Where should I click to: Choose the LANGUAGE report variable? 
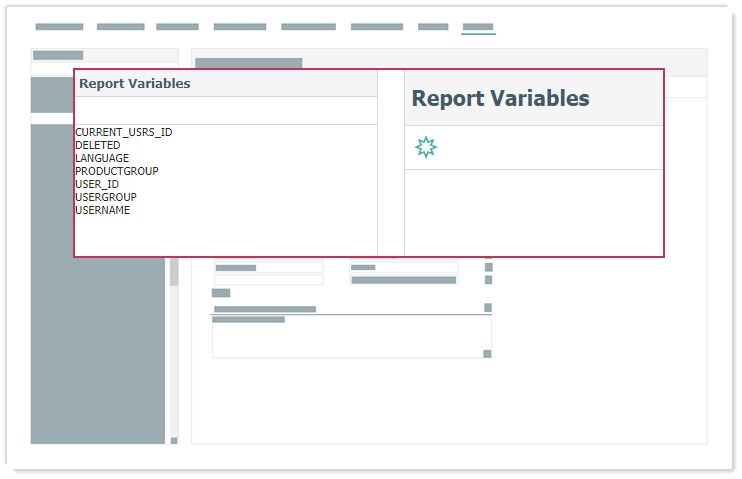(x=102, y=158)
